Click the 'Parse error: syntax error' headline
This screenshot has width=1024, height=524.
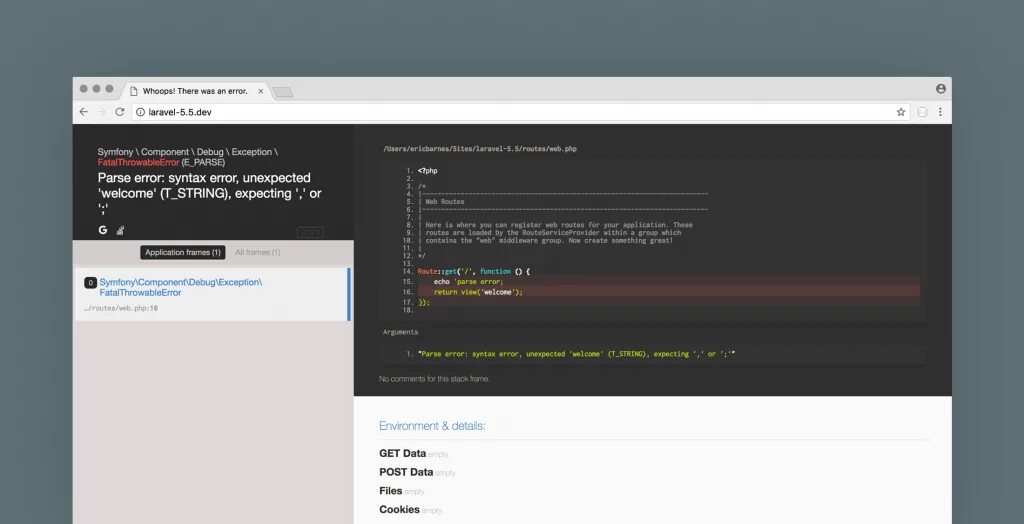click(210, 193)
